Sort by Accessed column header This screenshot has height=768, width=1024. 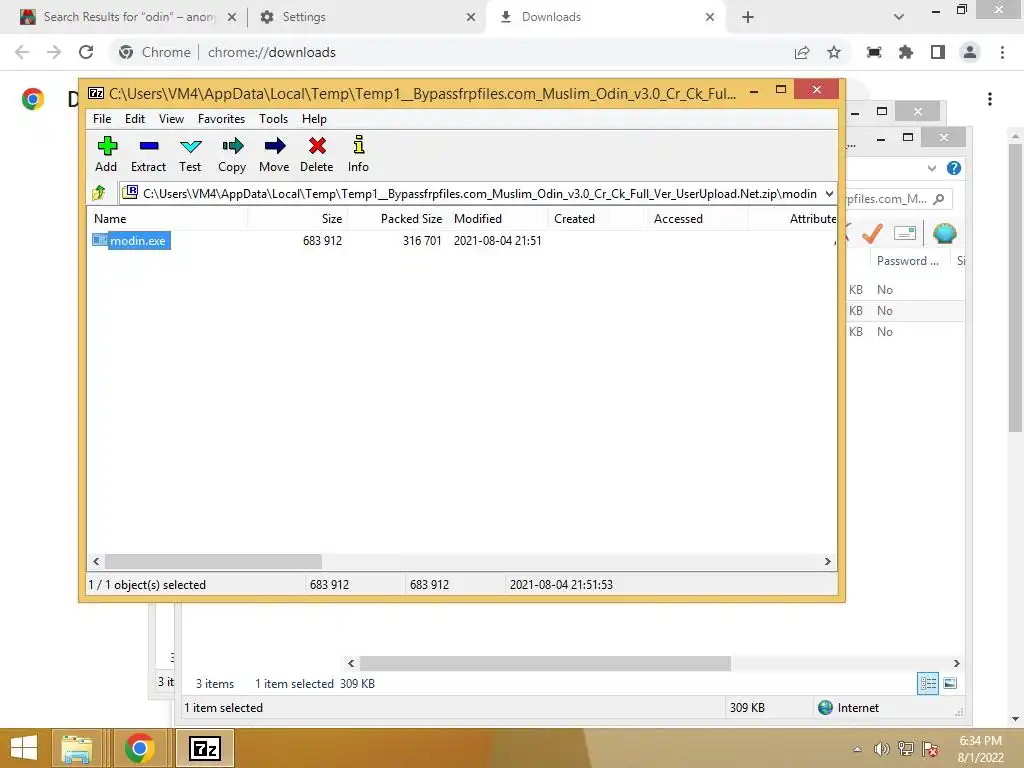pos(697,219)
